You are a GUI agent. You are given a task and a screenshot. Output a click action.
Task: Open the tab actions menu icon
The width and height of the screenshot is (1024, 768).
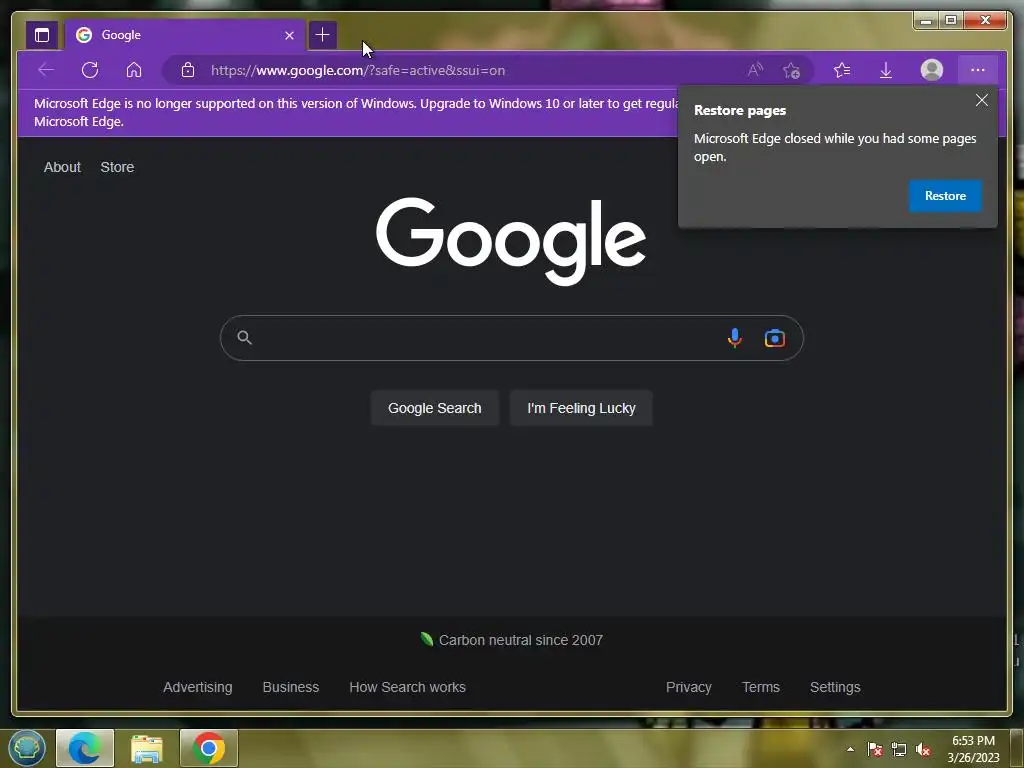pyautogui.click(x=42, y=35)
